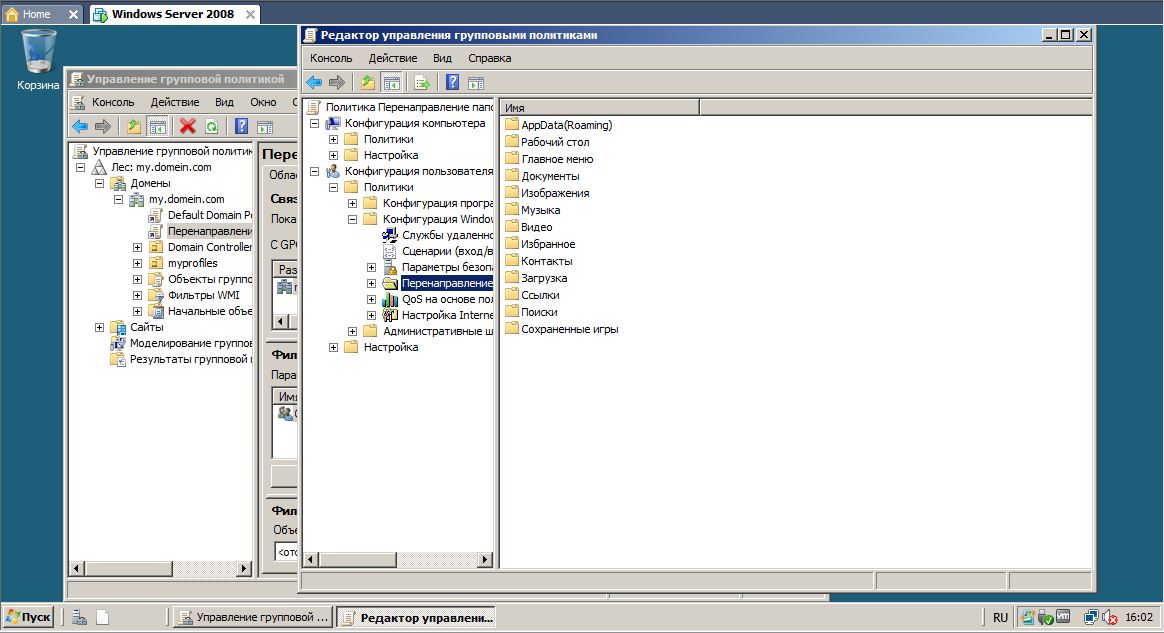
Task: Open the Загрузка folder
Action: coord(536,278)
